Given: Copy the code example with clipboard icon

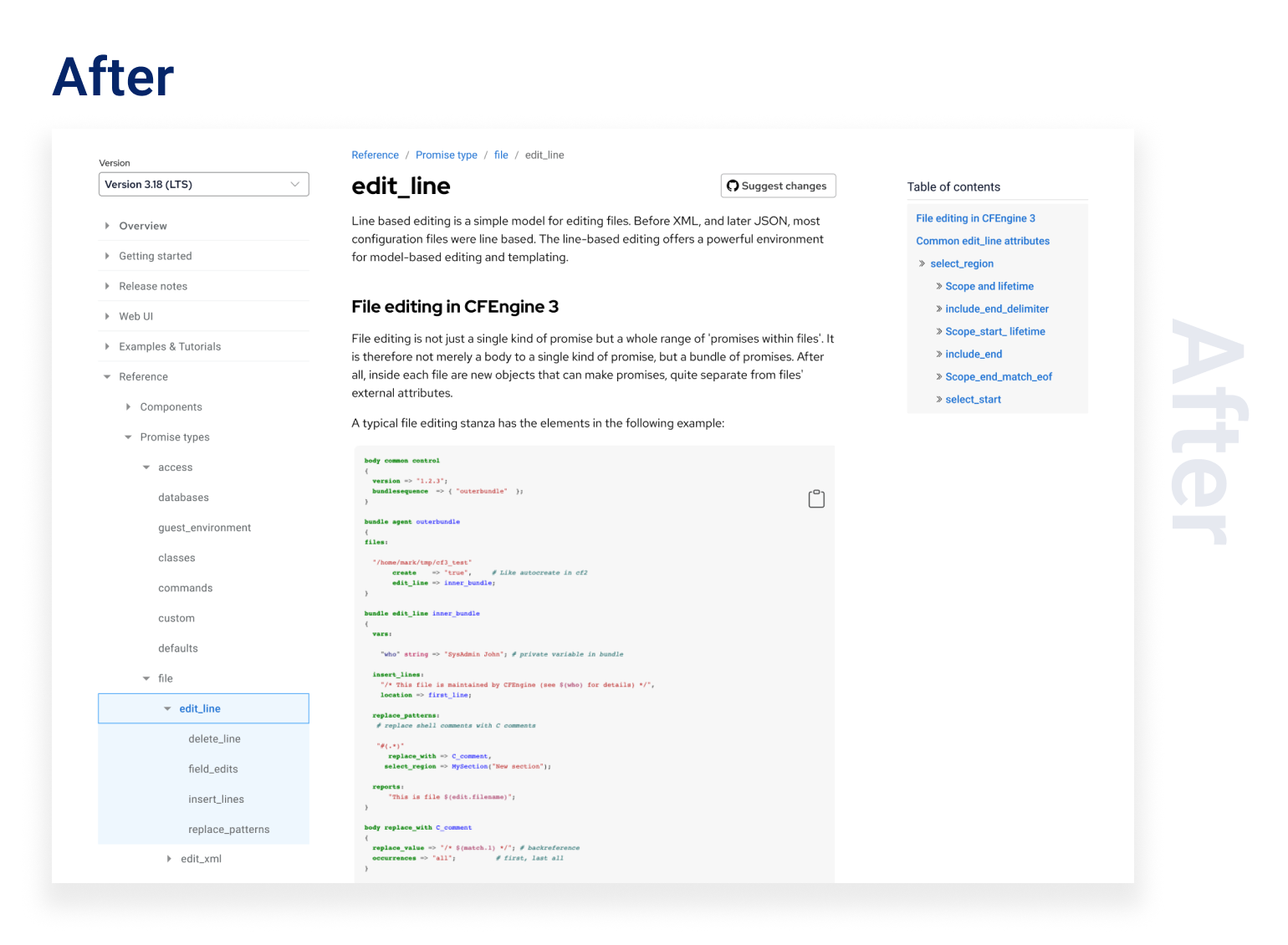Looking at the screenshot, I should (816, 499).
